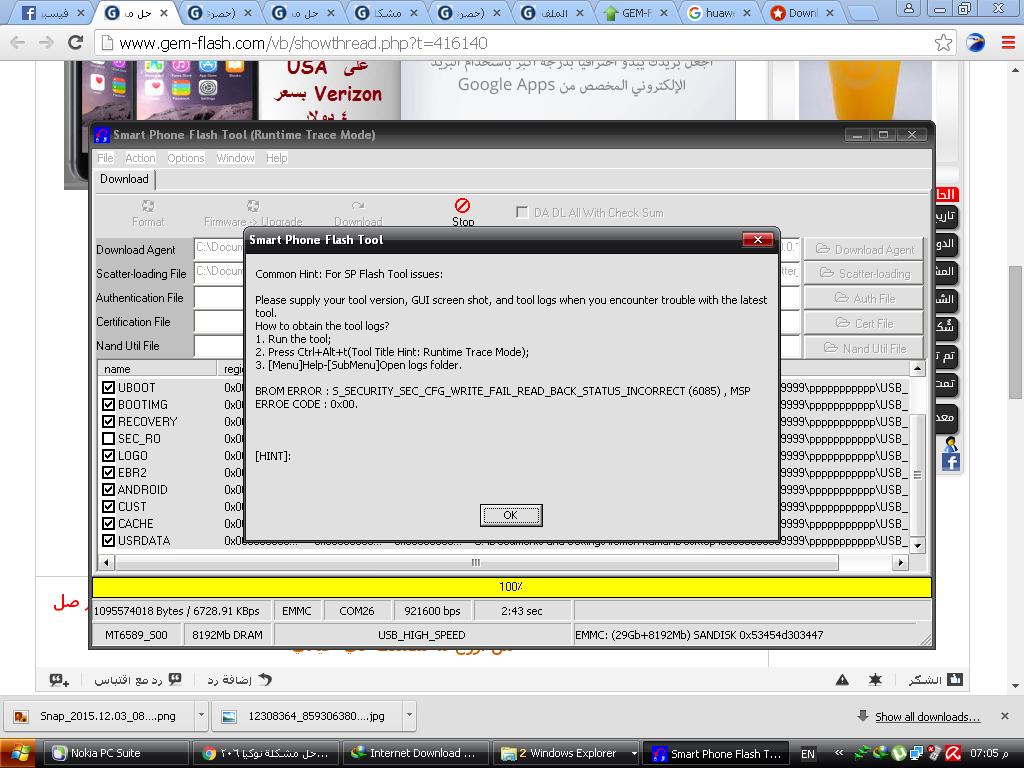Open dropdown arrow for 12308364 jpg download

pyautogui.click(x=409, y=716)
